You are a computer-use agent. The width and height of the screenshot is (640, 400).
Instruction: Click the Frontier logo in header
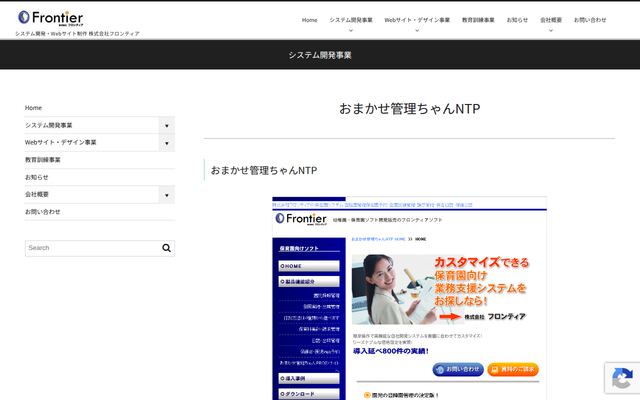point(51,18)
